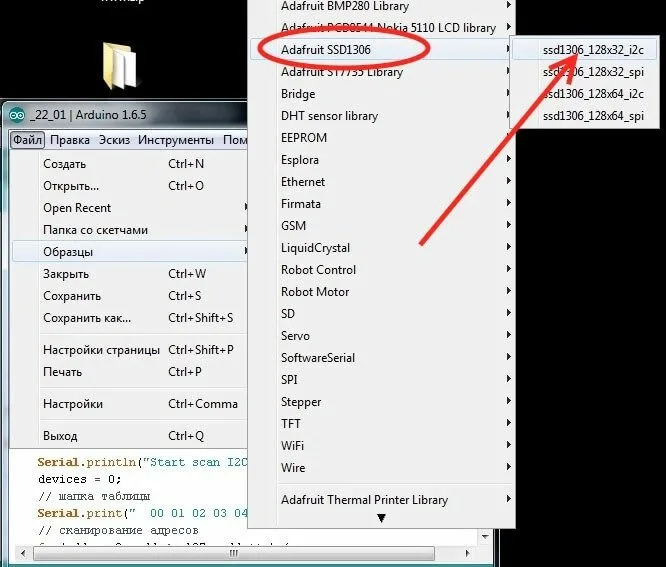Open the Файл menu
Viewport: 666px width, 567px height.
coord(27,140)
